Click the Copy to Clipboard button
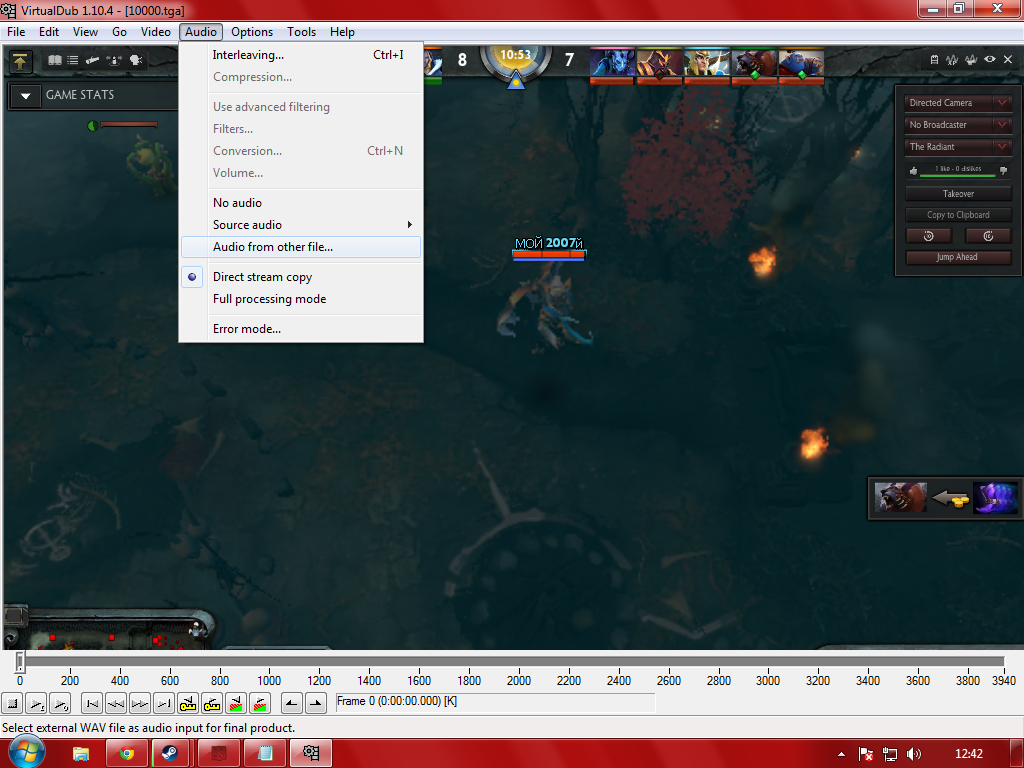Screen dimensions: 1024x768 click(x=958, y=215)
